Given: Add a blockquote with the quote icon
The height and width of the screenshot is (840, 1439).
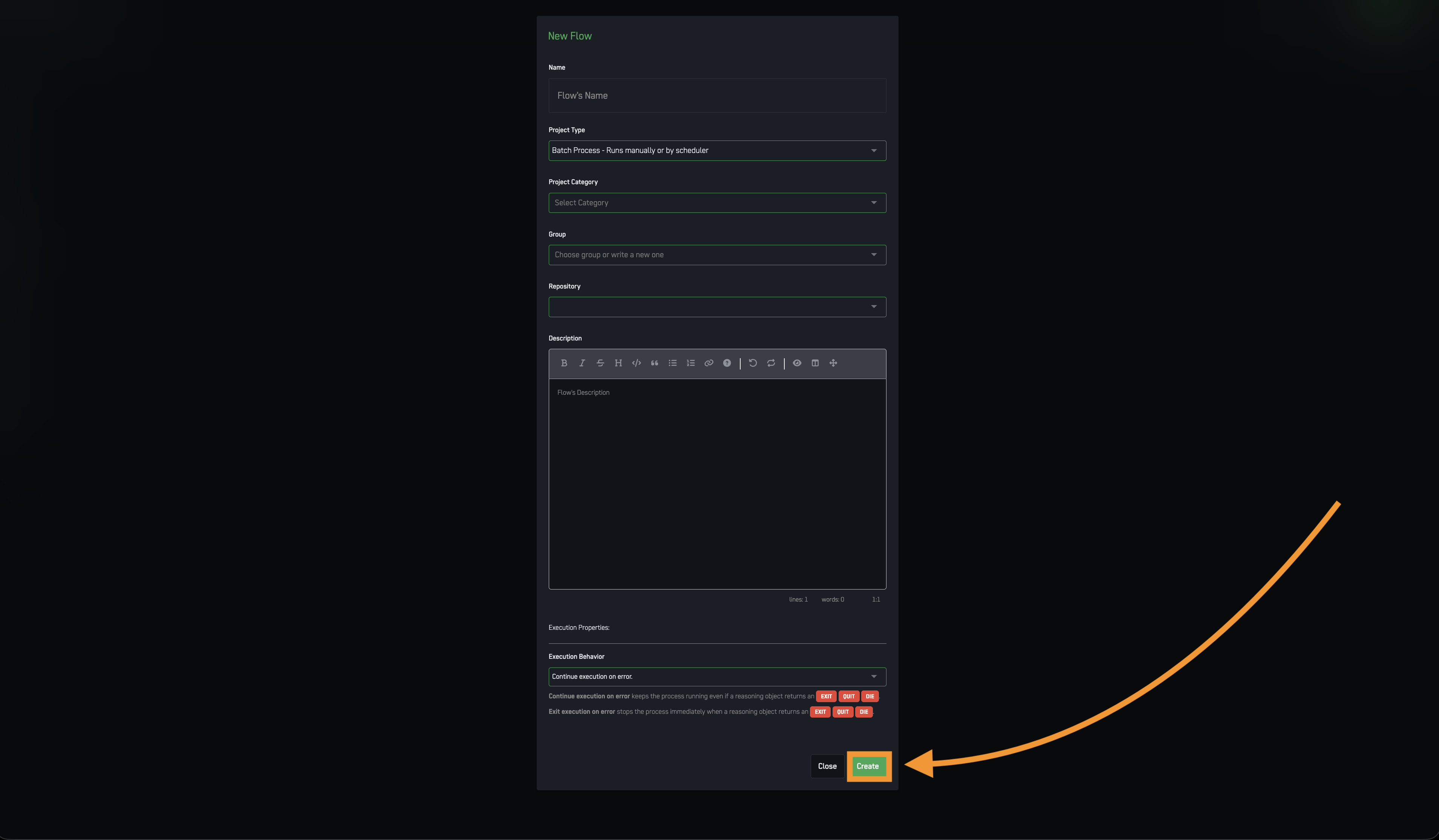Looking at the screenshot, I should click(654, 363).
